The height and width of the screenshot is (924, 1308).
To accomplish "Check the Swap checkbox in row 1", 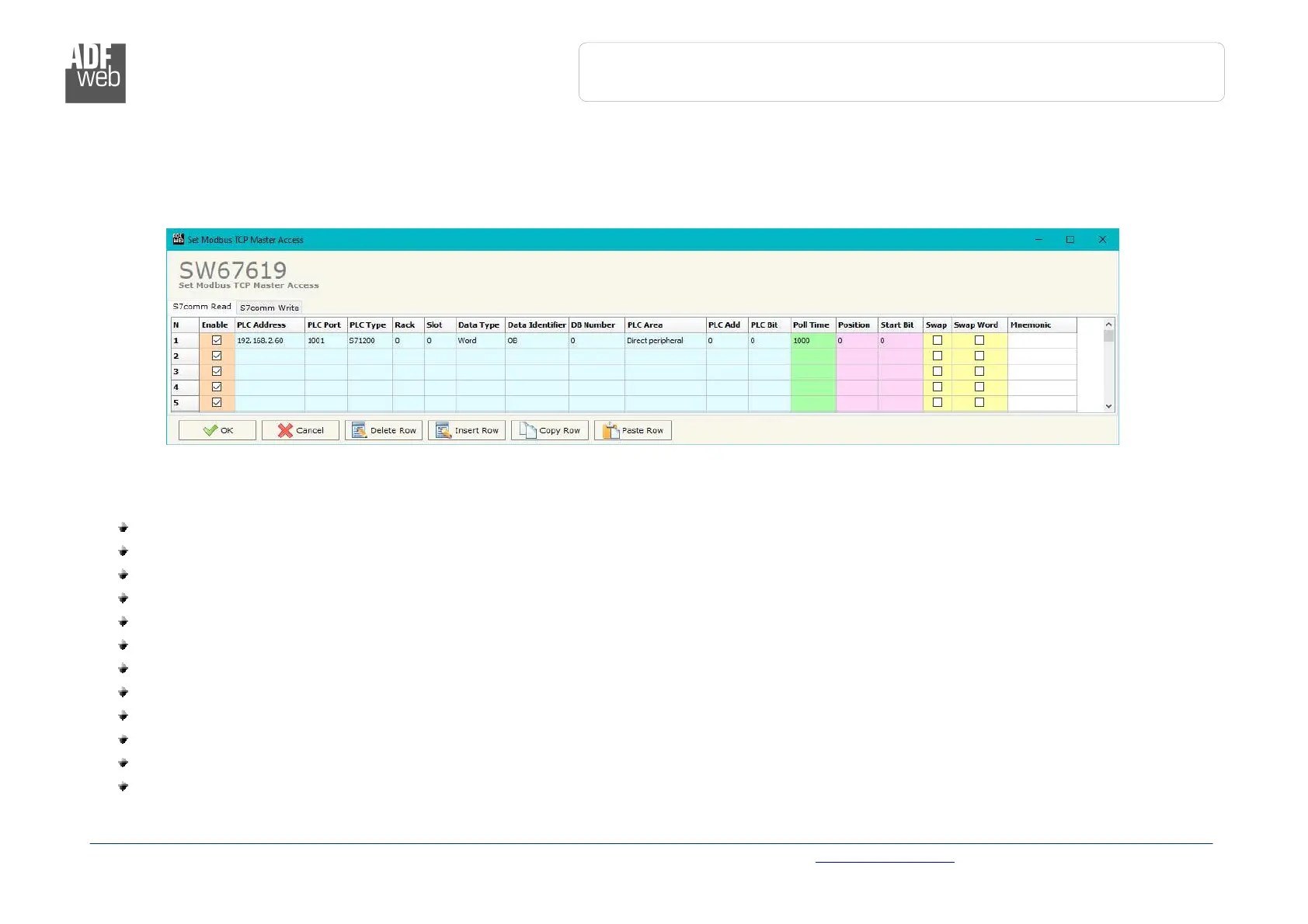I will point(938,340).
